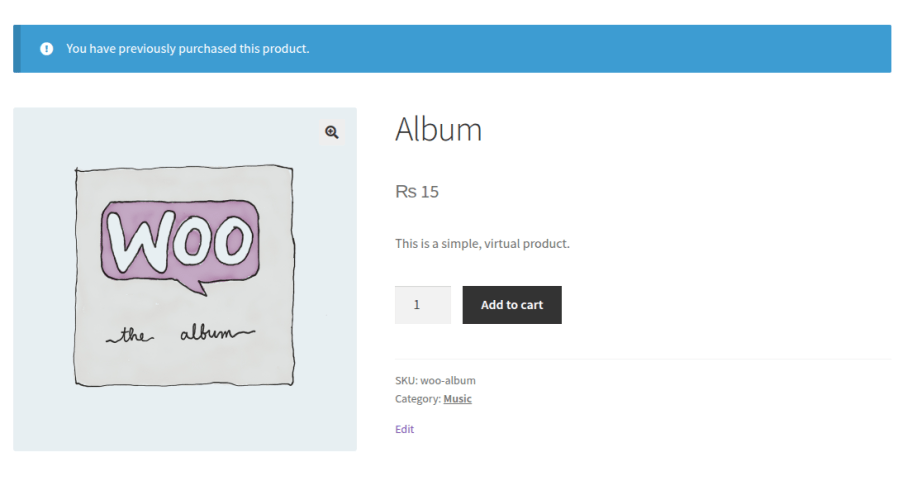This screenshot has height=481, width=898.
Task: Click the SKU woo-album text
Action: (x=435, y=380)
